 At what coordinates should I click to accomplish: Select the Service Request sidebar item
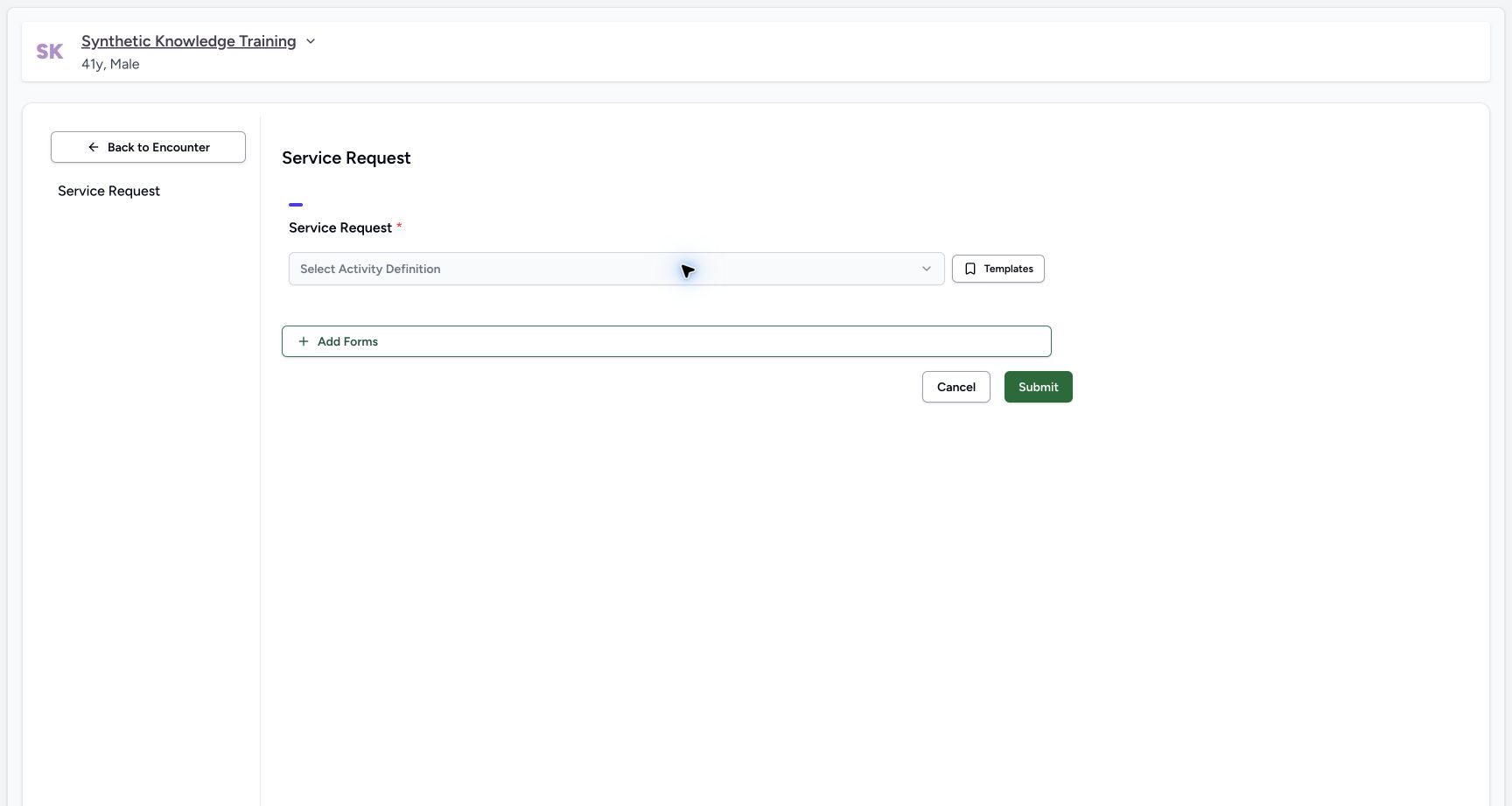tap(108, 191)
